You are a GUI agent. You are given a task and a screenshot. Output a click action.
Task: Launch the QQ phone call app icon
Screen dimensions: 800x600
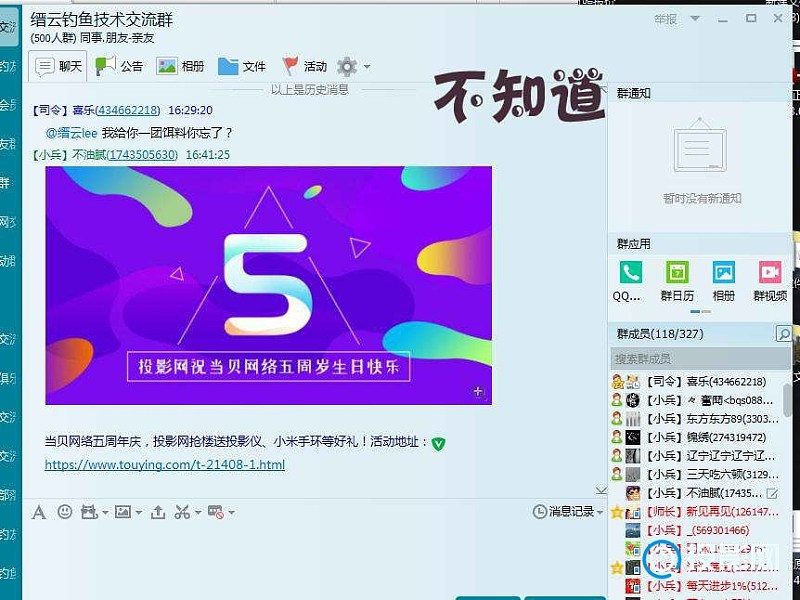click(631, 272)
